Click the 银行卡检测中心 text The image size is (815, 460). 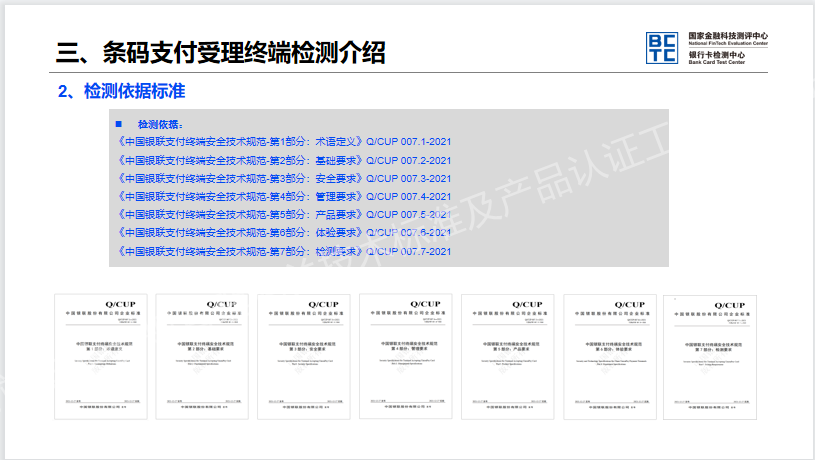[717, 55]
